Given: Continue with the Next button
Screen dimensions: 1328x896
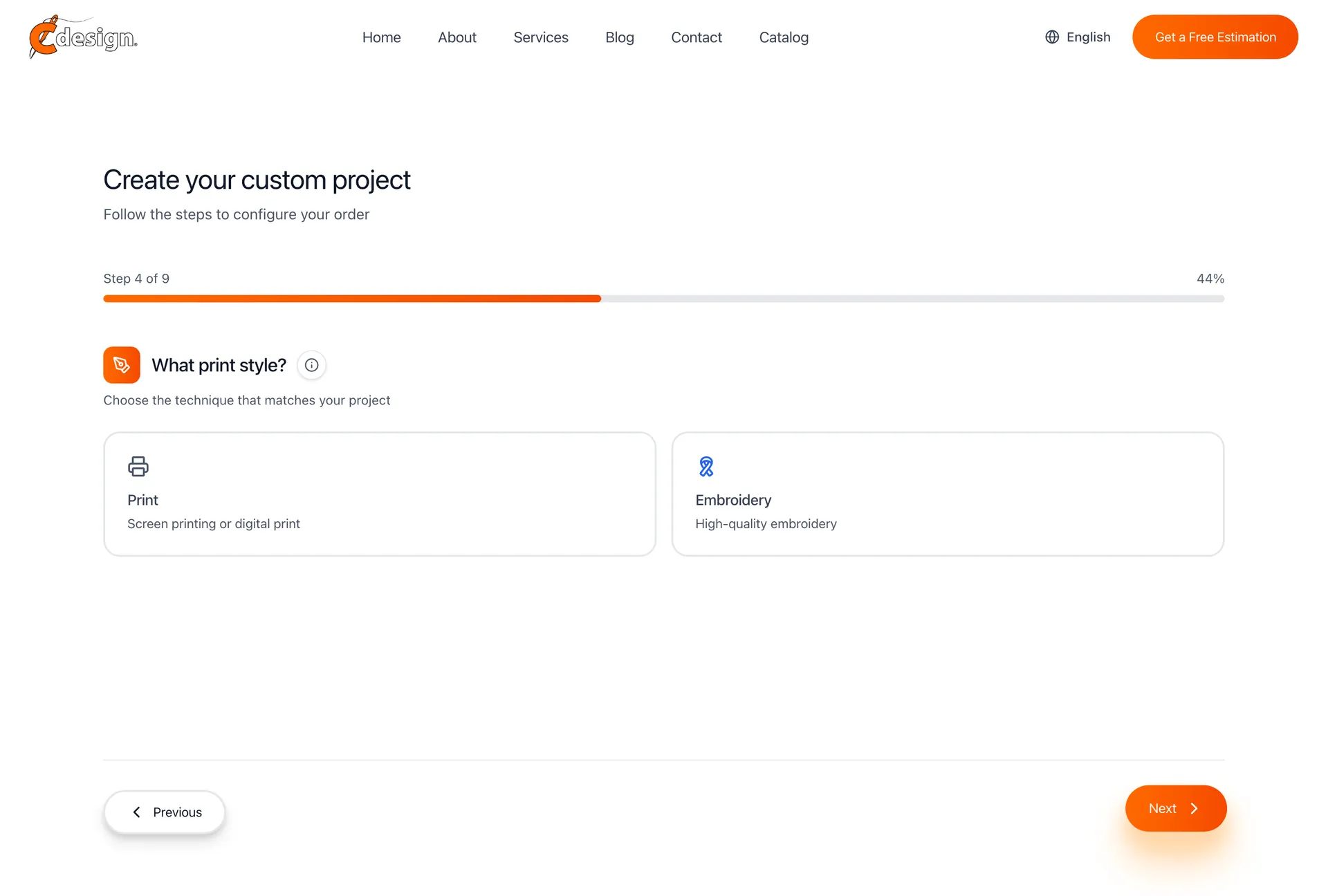Looking at the screenshot, I should pyautogui.click(x=1176, y=808).
